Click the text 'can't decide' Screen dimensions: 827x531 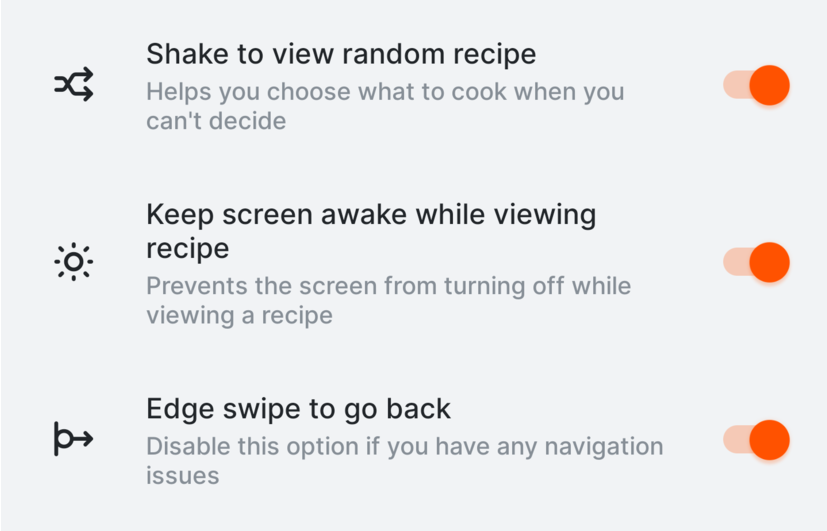(216, 121)
